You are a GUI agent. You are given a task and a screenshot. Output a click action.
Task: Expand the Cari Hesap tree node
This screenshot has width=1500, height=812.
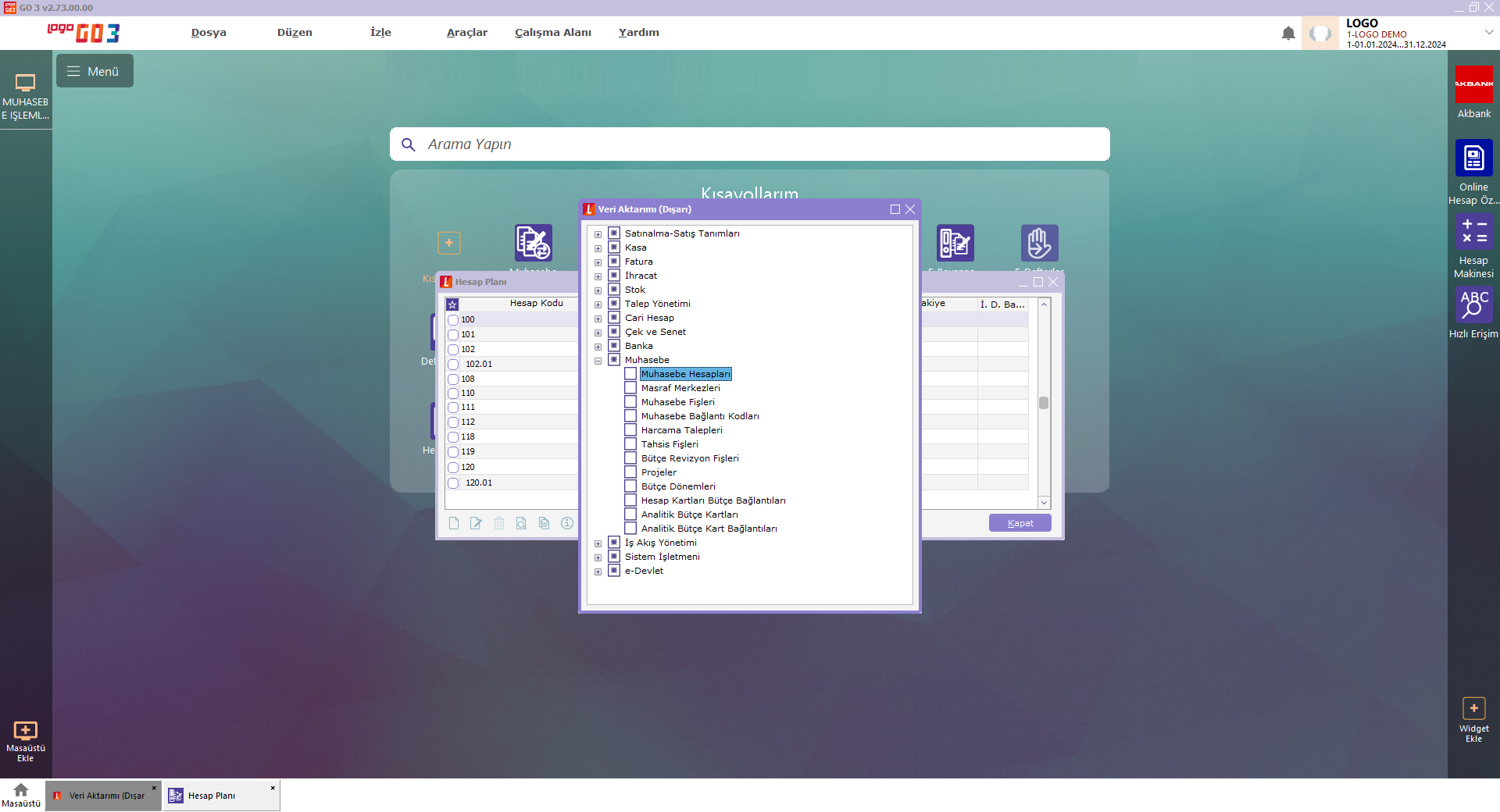598,319
